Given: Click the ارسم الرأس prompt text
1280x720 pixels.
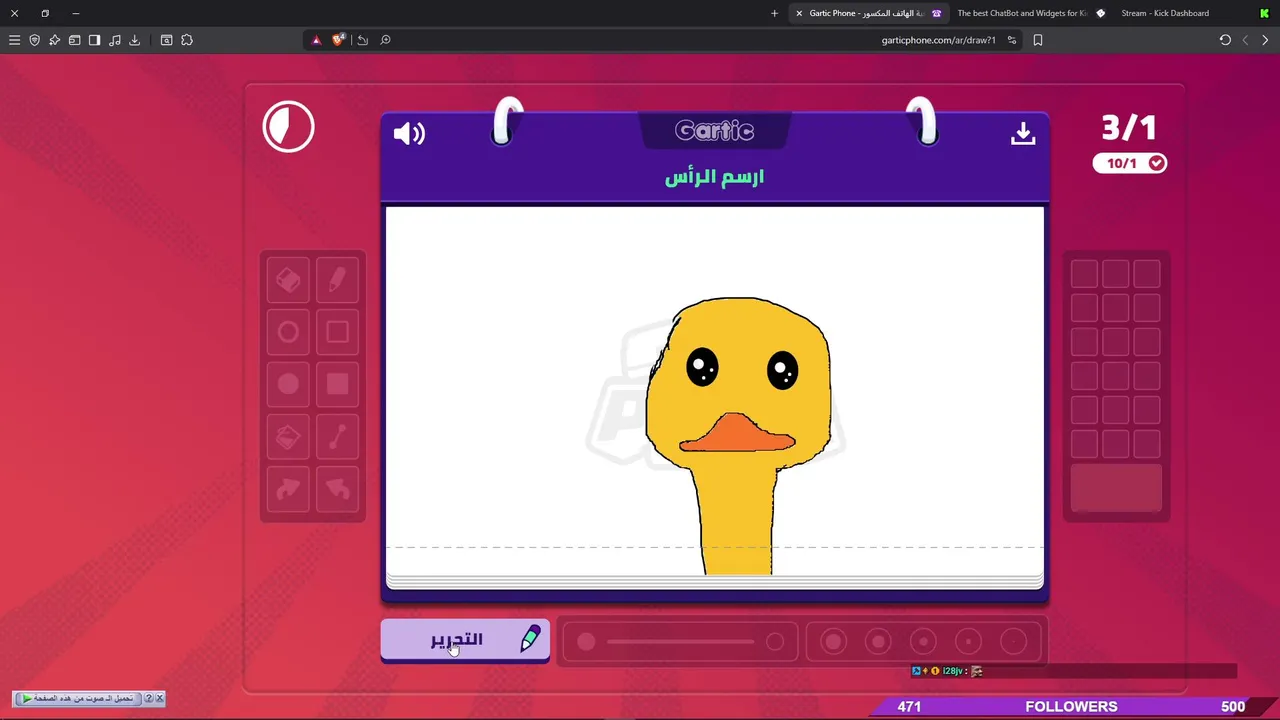Looking at the screenshot, I should (714, 177).
